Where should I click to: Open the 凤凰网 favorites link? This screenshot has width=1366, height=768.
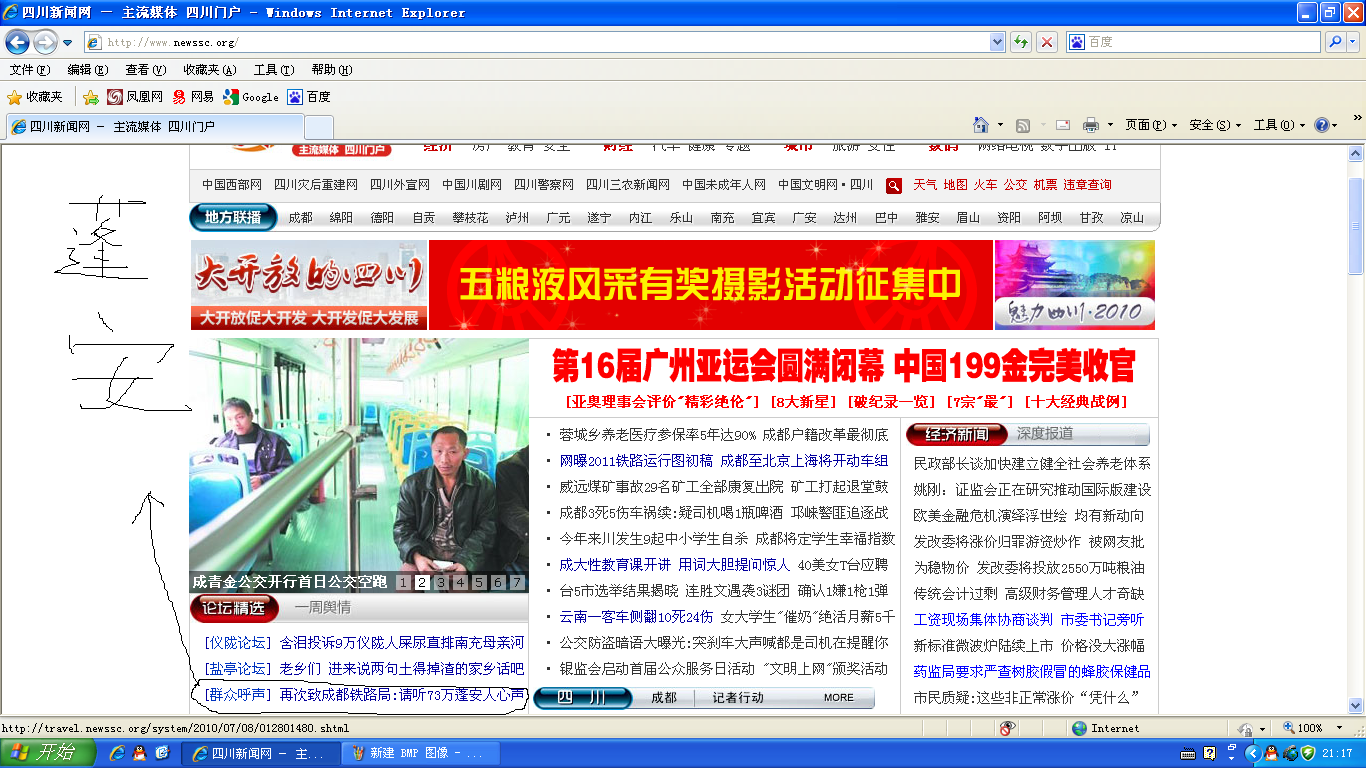pos(135,97)
